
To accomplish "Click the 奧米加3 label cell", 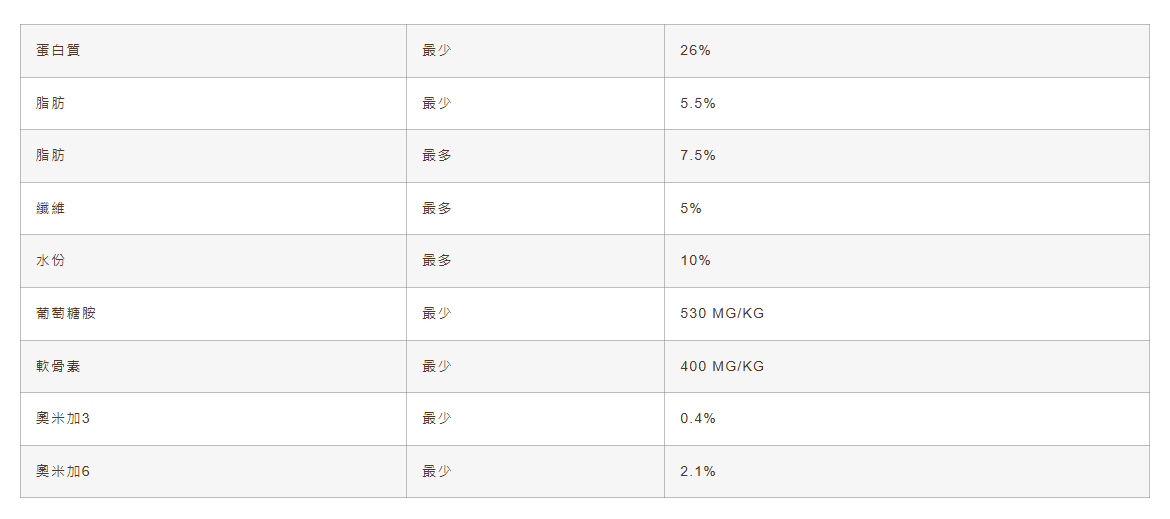I will (x=63, y=418).
